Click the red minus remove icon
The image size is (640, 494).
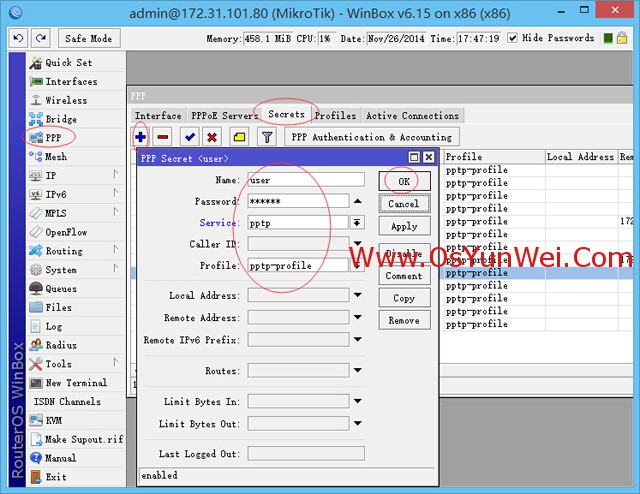pos(162,137)
